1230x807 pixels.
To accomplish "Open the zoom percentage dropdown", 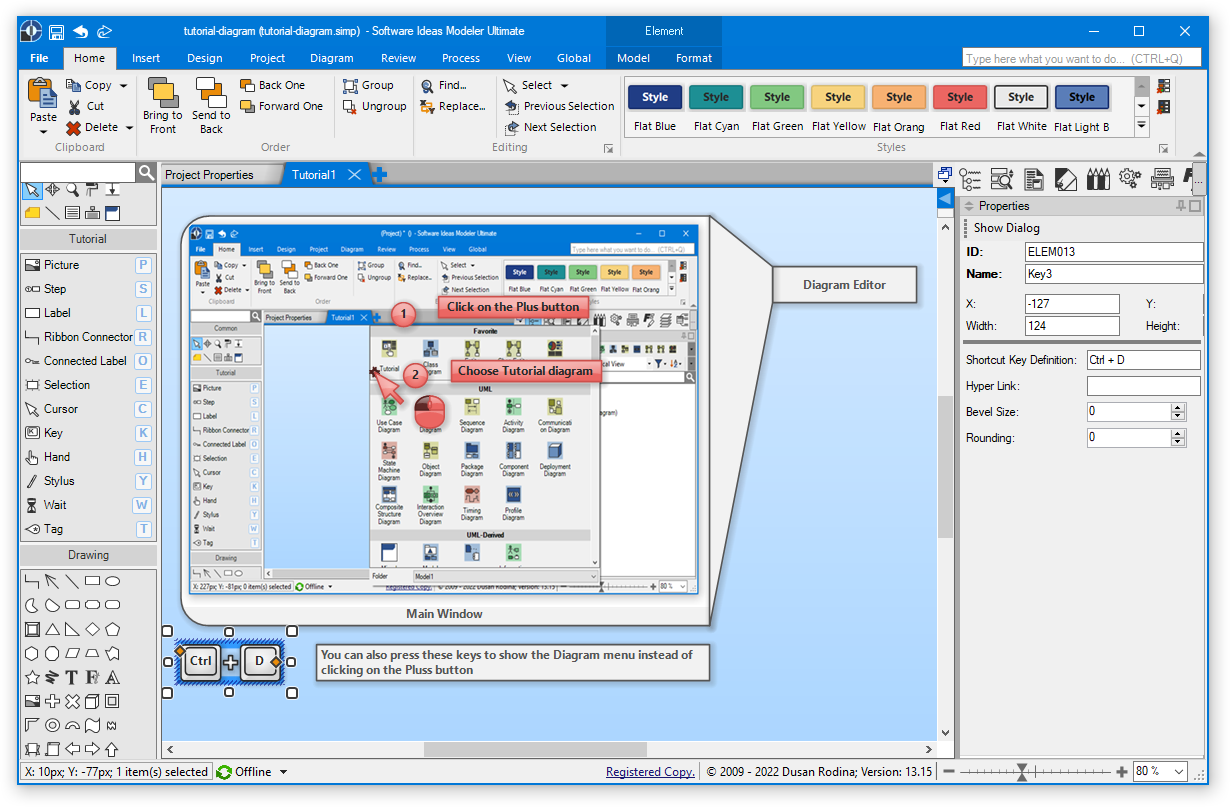I will coord(1177,772).
